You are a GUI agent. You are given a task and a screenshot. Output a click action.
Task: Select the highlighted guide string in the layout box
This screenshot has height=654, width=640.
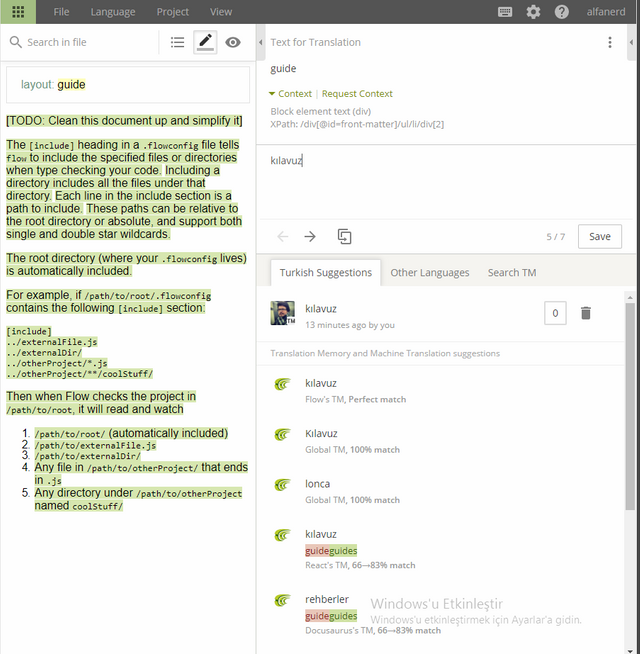71,85
